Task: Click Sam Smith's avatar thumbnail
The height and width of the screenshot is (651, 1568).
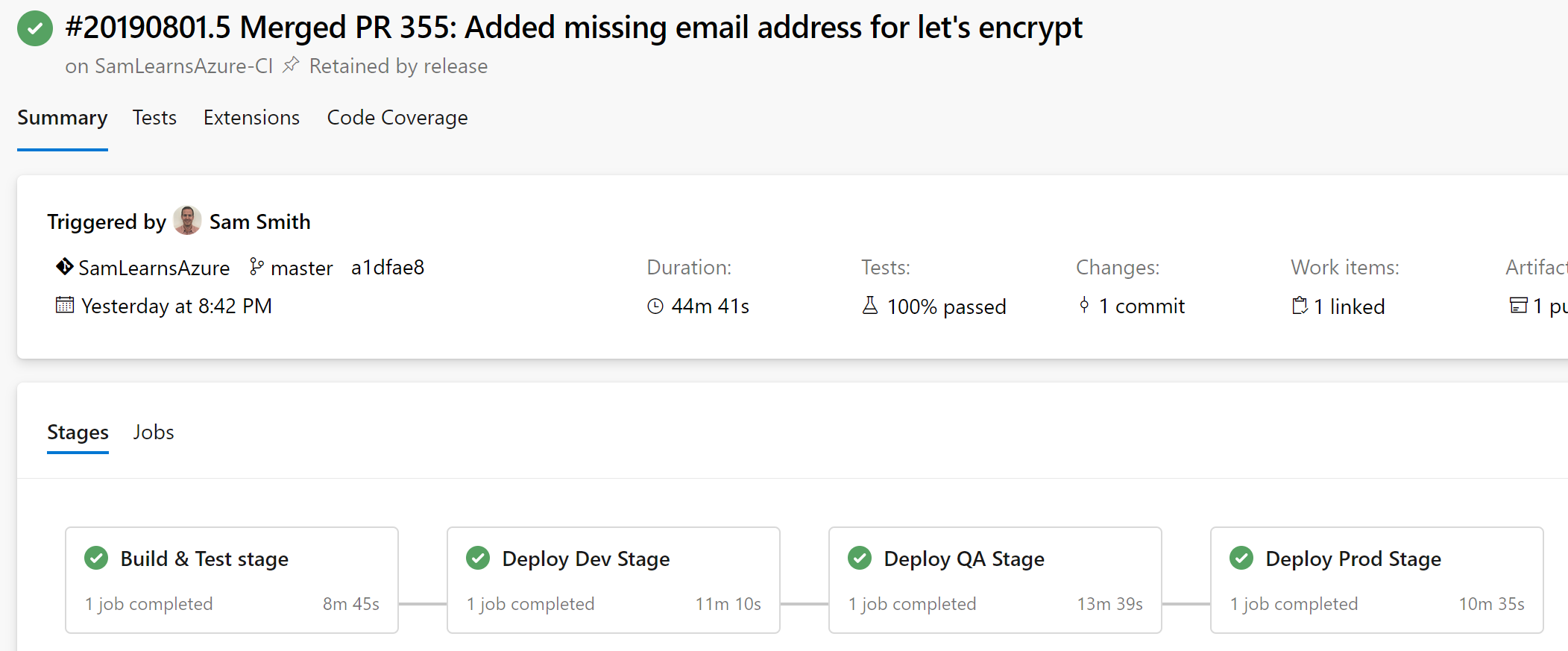Action: [x=187, y=221]
